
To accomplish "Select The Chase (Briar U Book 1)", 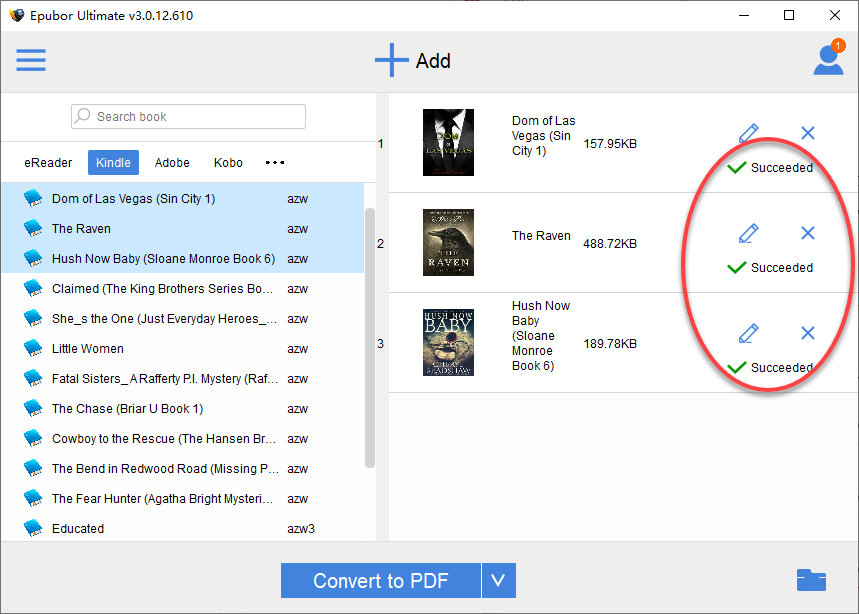I will point(182,409).
